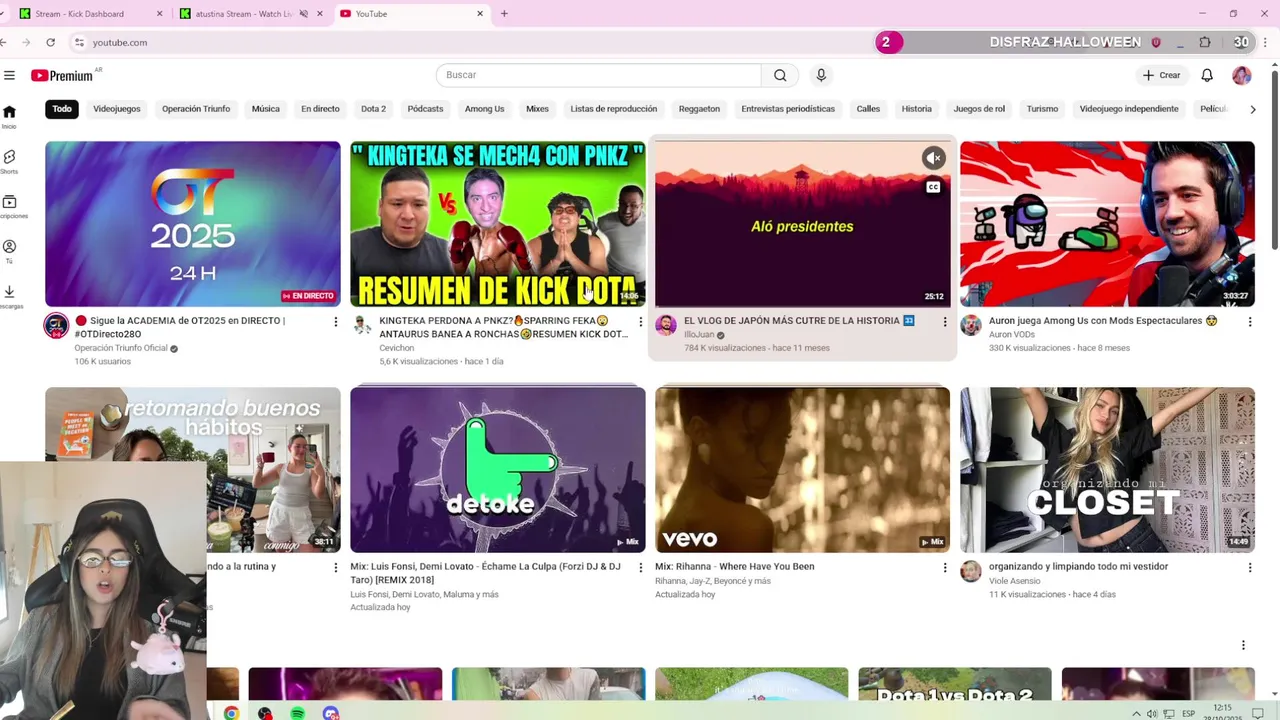Click the Crear button
The height and width of the screenshot is (720, 1280).
[x=1162, y=75]
